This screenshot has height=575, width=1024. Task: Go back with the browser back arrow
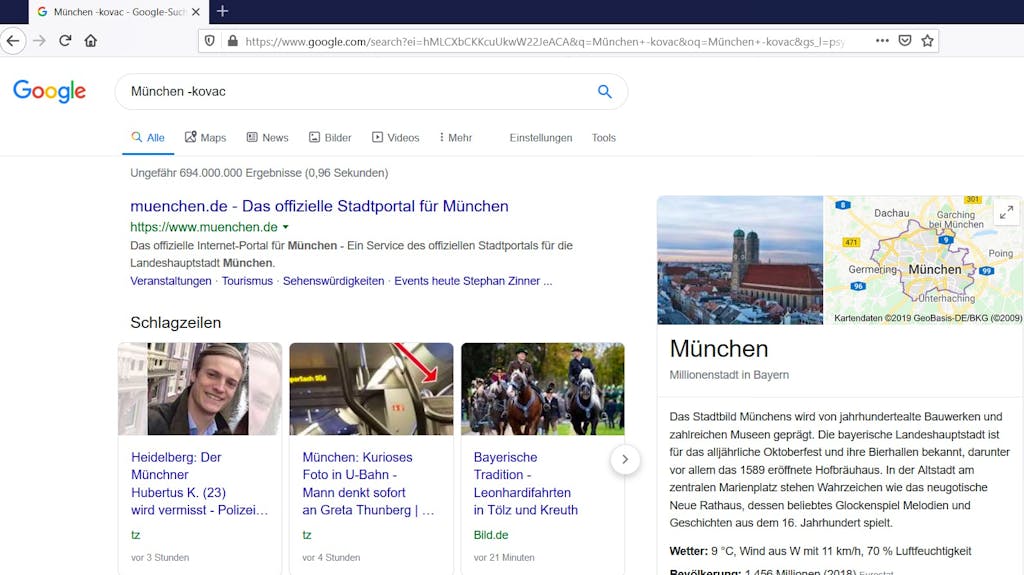pyautogui.click(x=13, y=41)
